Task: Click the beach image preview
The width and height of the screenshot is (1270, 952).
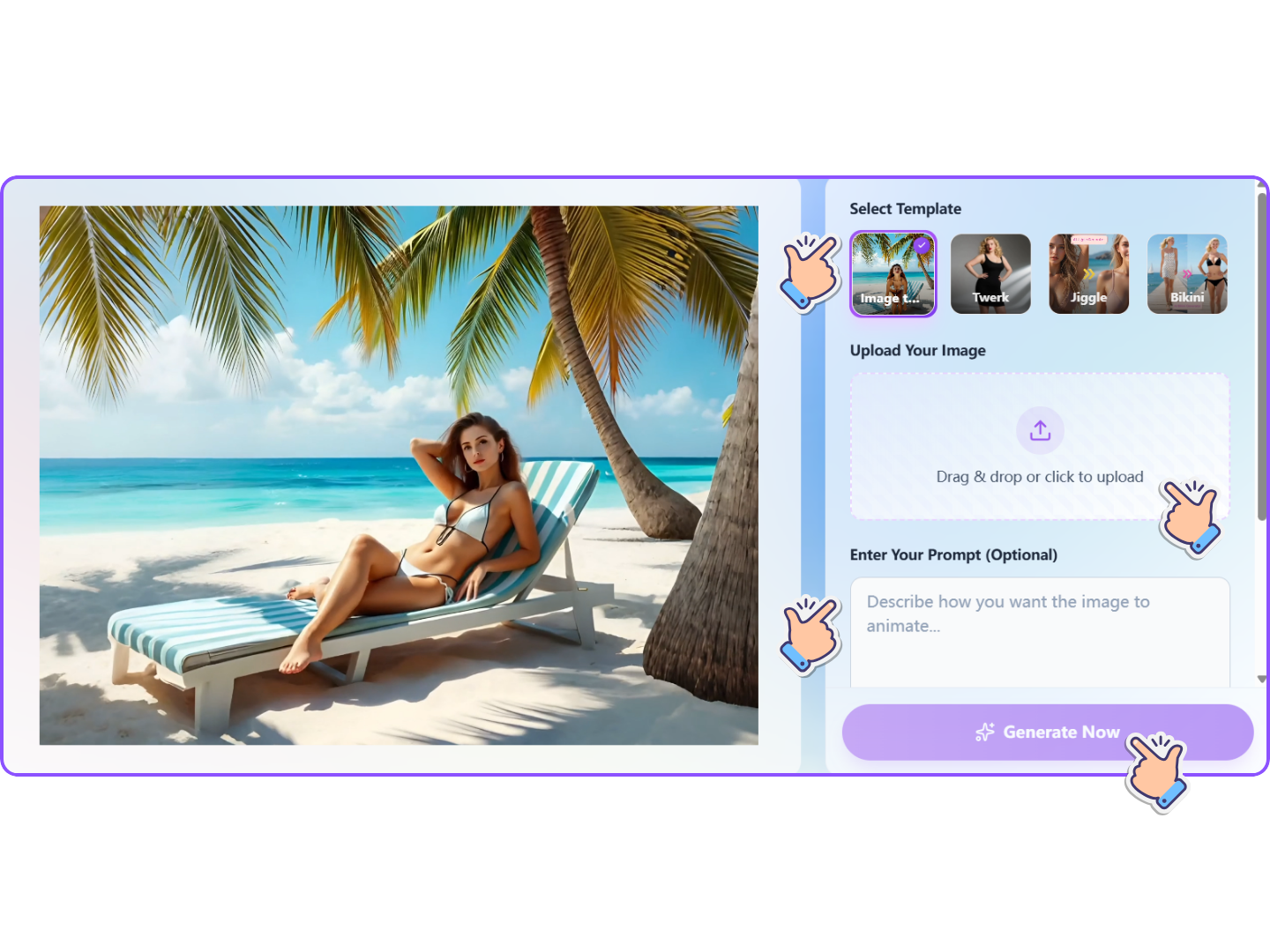Action: [399, 476]
